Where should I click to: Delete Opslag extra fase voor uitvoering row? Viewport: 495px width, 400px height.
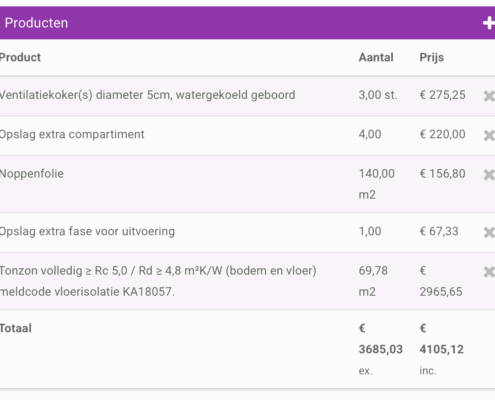click(489, 232)
